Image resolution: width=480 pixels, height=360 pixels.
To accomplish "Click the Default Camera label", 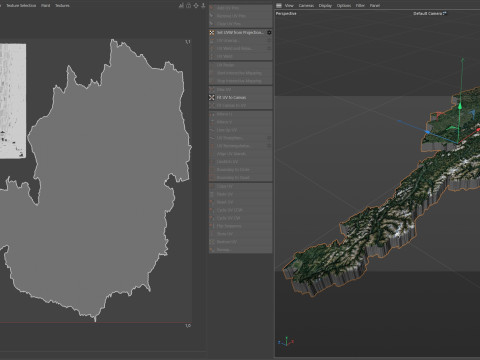I will [x=428, y=14].
